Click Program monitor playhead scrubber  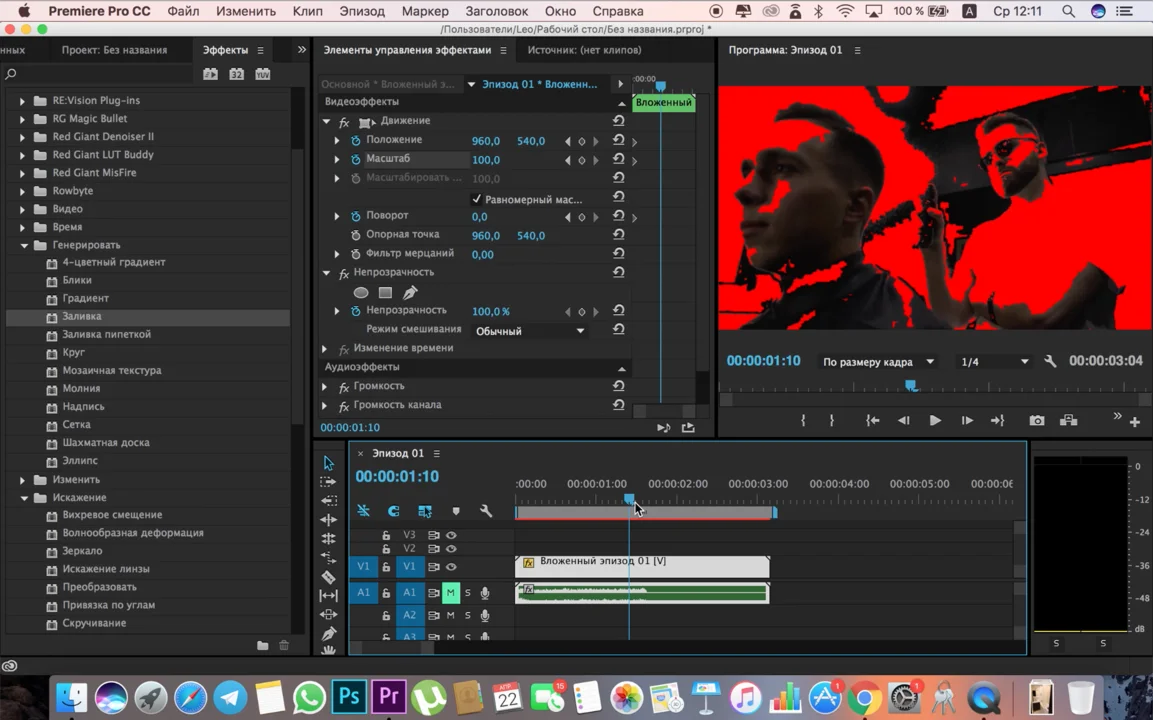point(910,385)
